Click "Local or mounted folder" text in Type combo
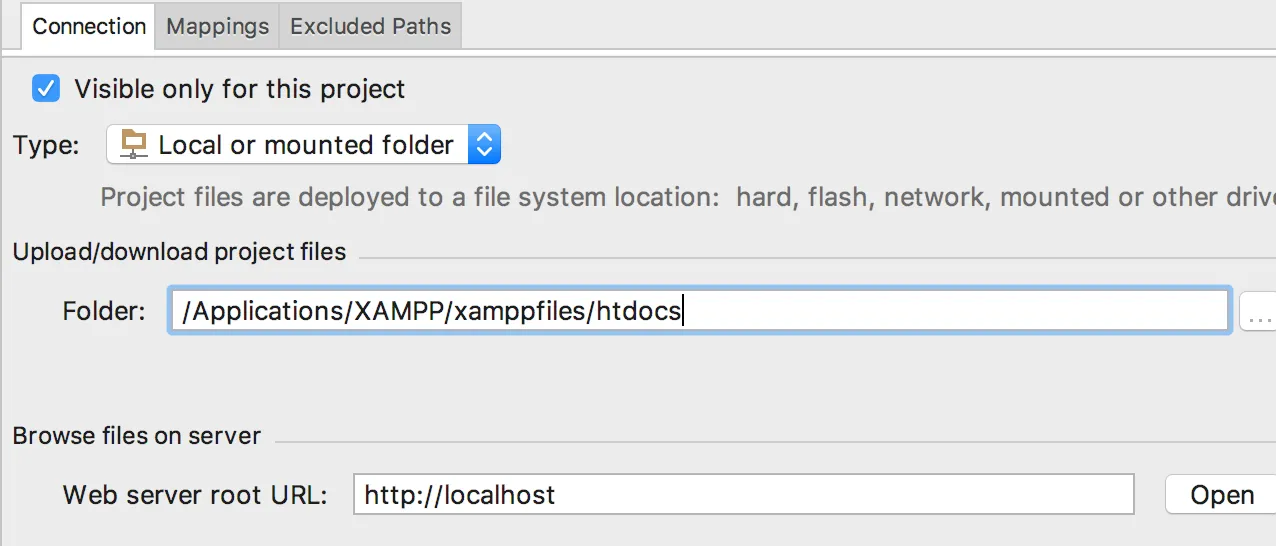 point(306,145)
